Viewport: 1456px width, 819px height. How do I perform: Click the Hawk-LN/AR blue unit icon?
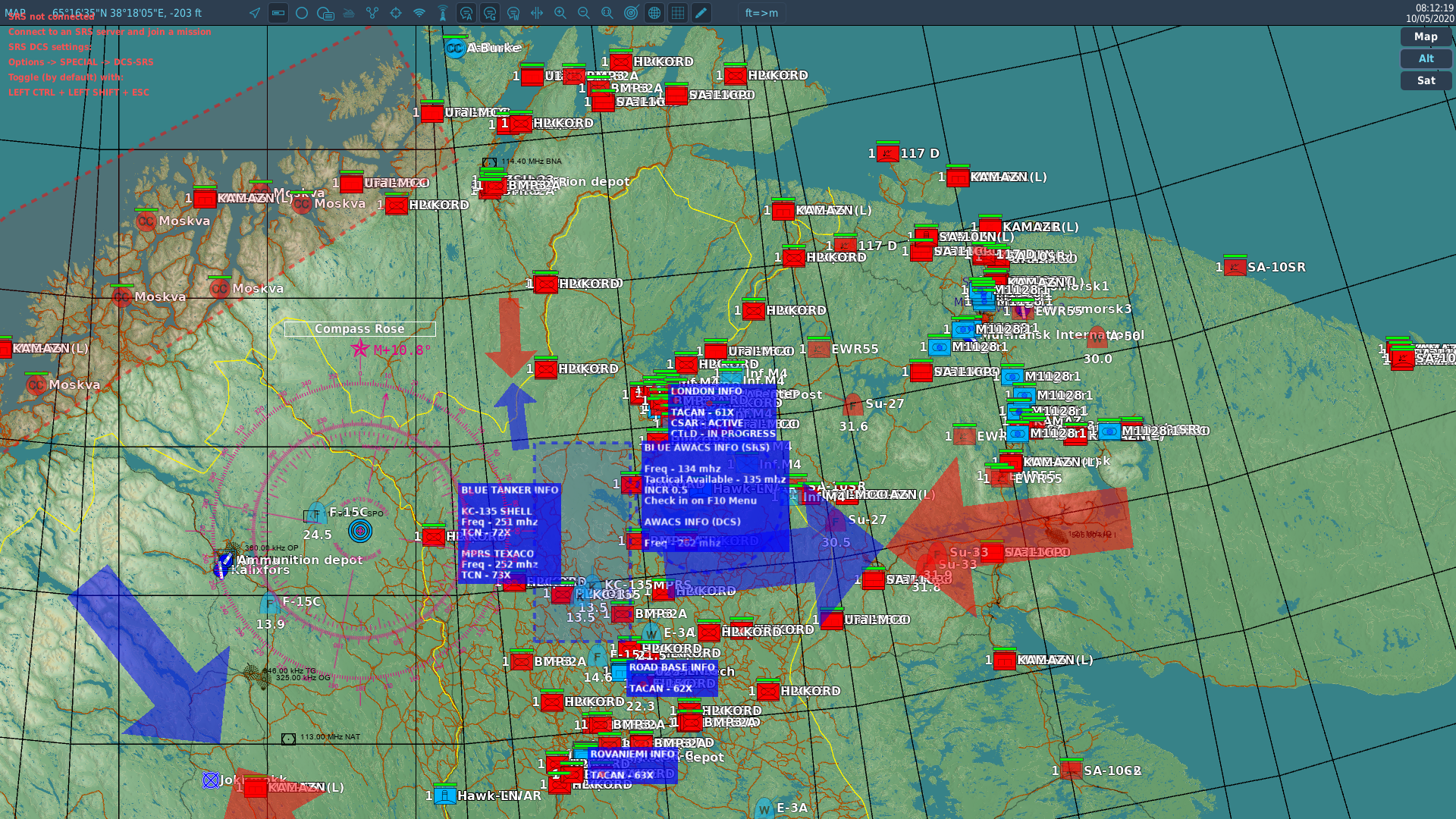[x=445, y=795]
